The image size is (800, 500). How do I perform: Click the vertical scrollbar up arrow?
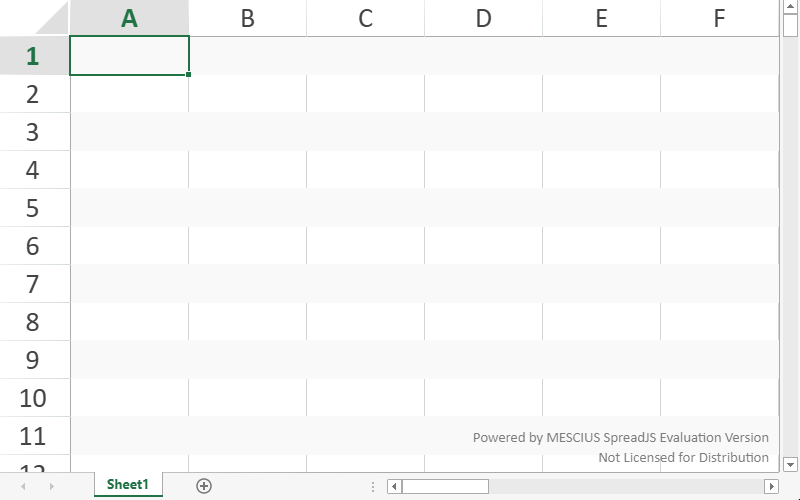click(x=790, y=6)
